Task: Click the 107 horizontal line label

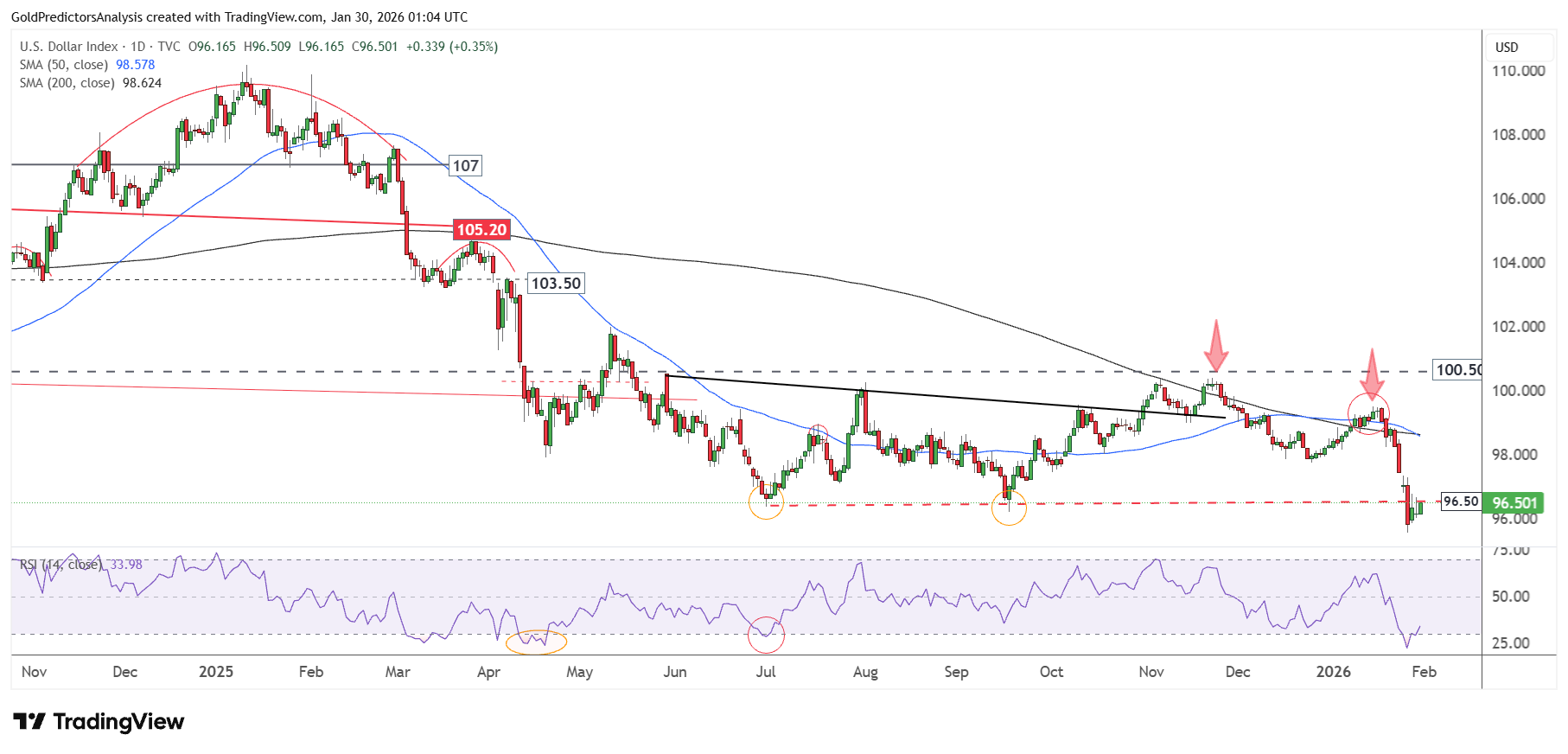Action: tap(466, 166)
